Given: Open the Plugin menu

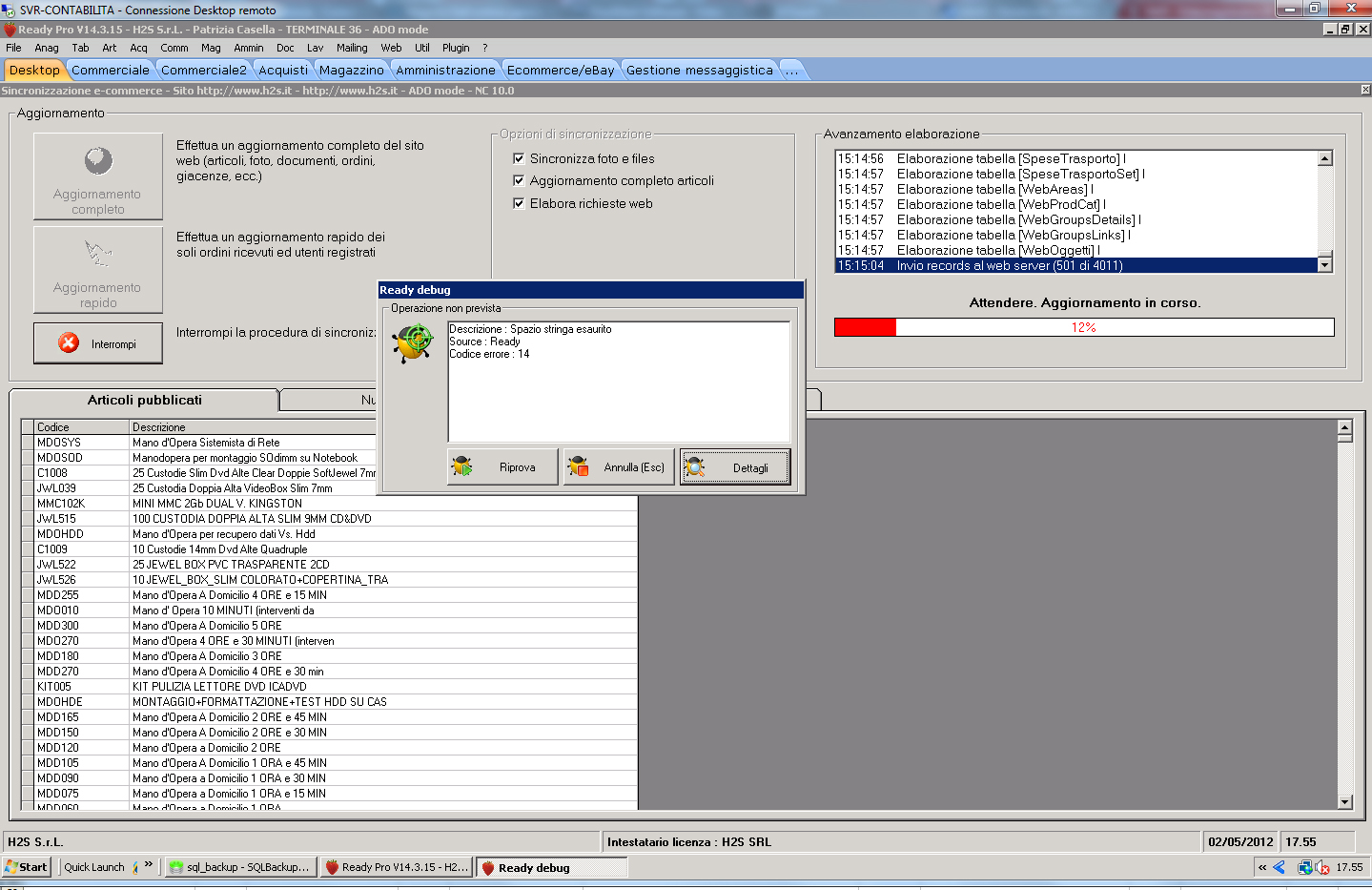Looking at the screenshot, I should point(456,48).
